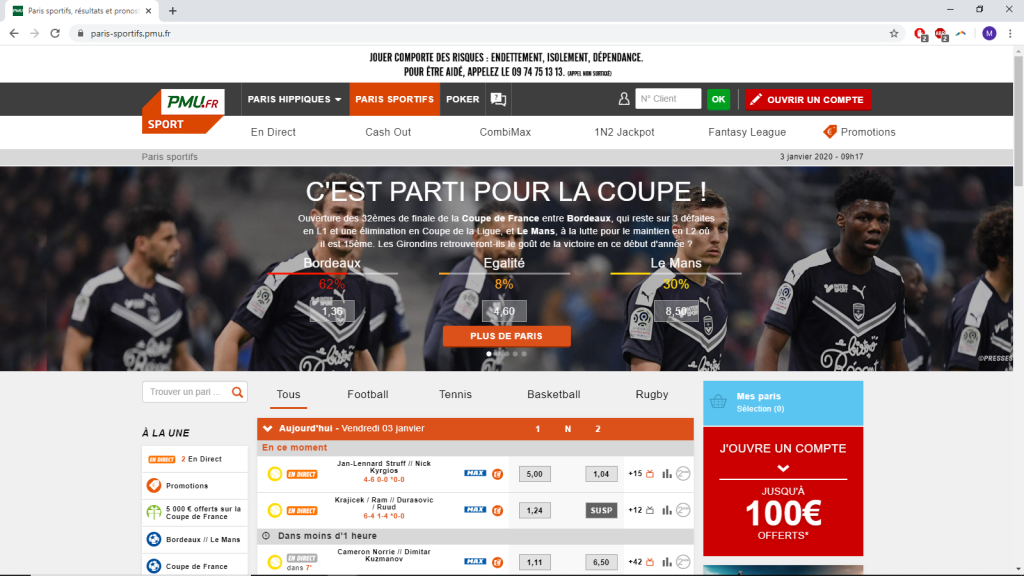
Task: Open the Fantasy League page
Action: coord(747,132)
